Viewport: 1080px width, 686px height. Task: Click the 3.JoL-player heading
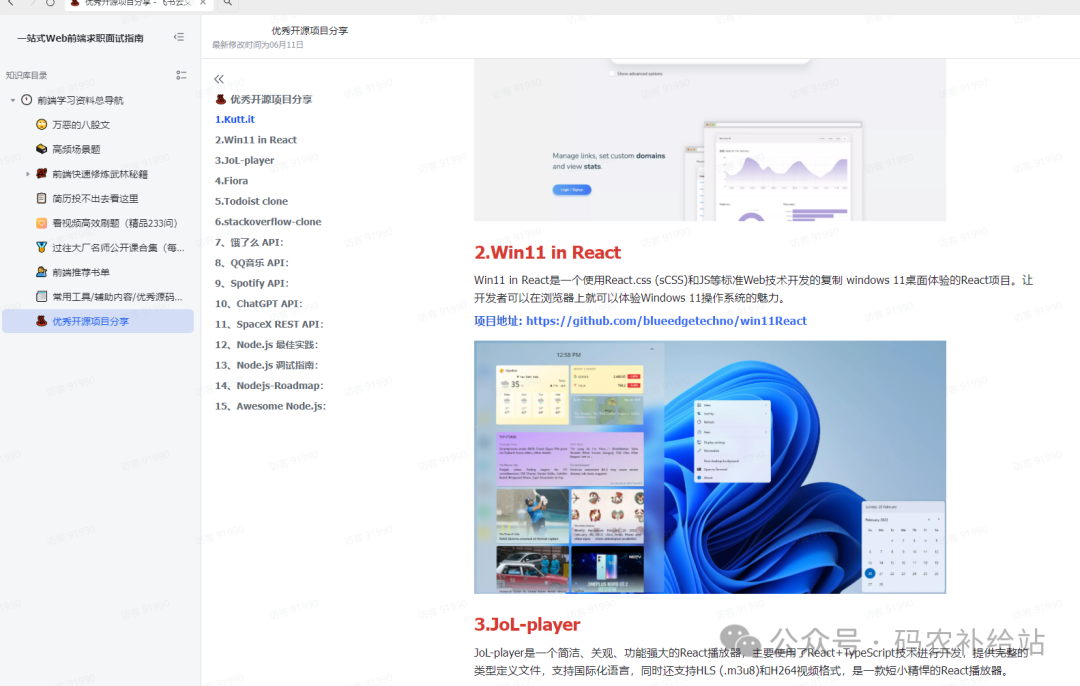pos(527,625)
